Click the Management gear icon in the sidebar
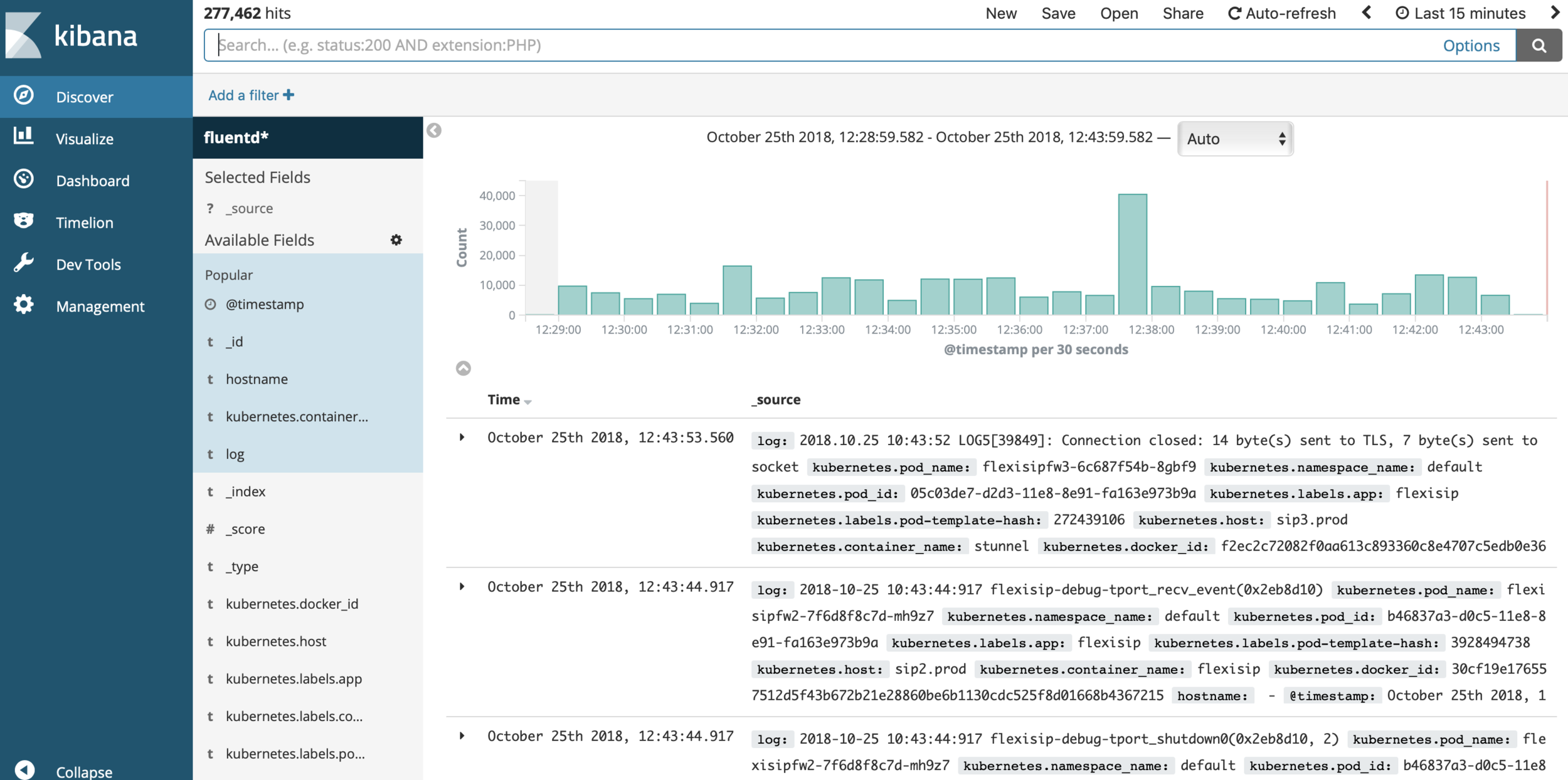This screenshot has height=780, width=1568. click(24, 305)
